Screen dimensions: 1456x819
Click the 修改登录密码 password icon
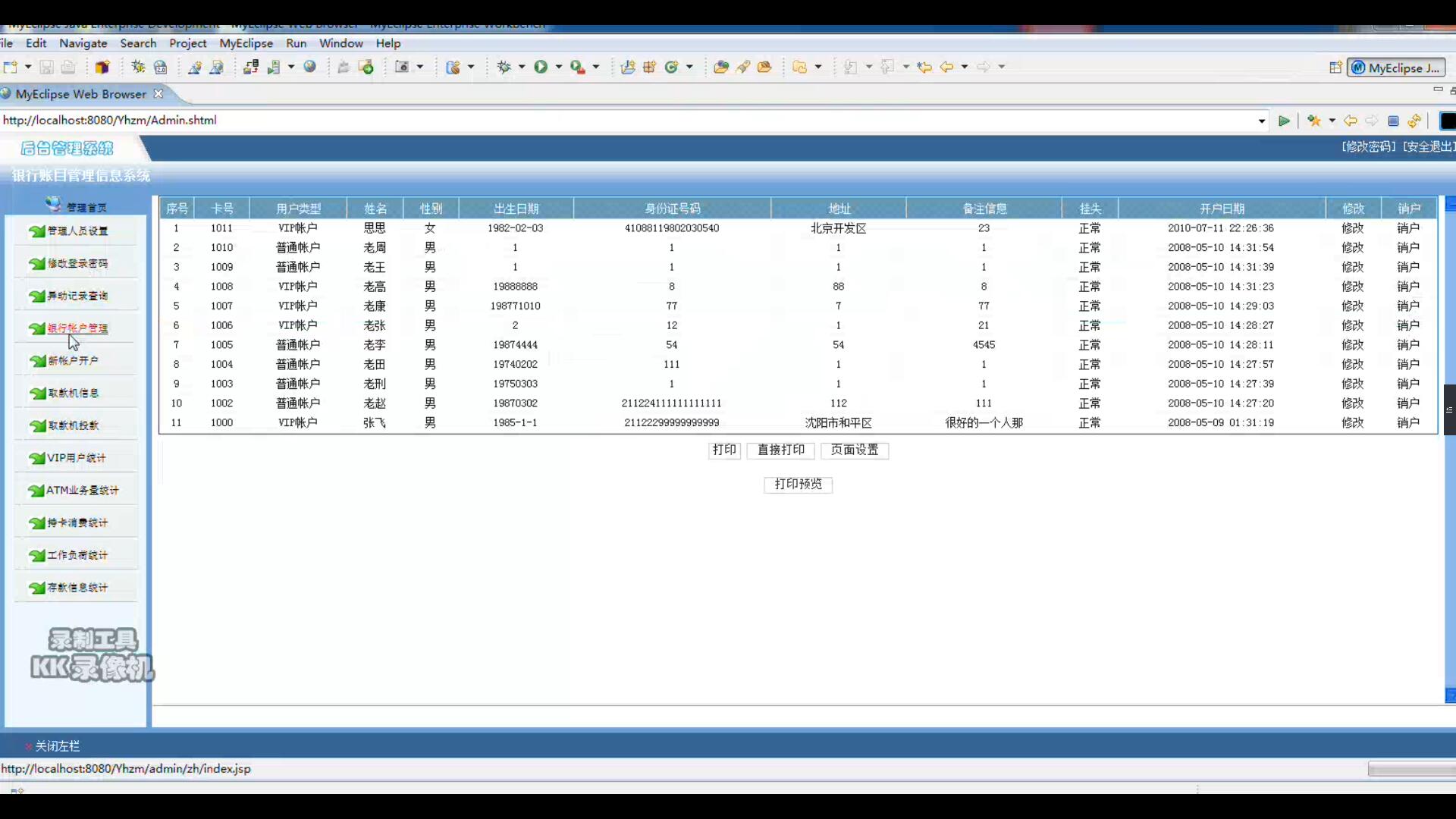pos(37,262)
